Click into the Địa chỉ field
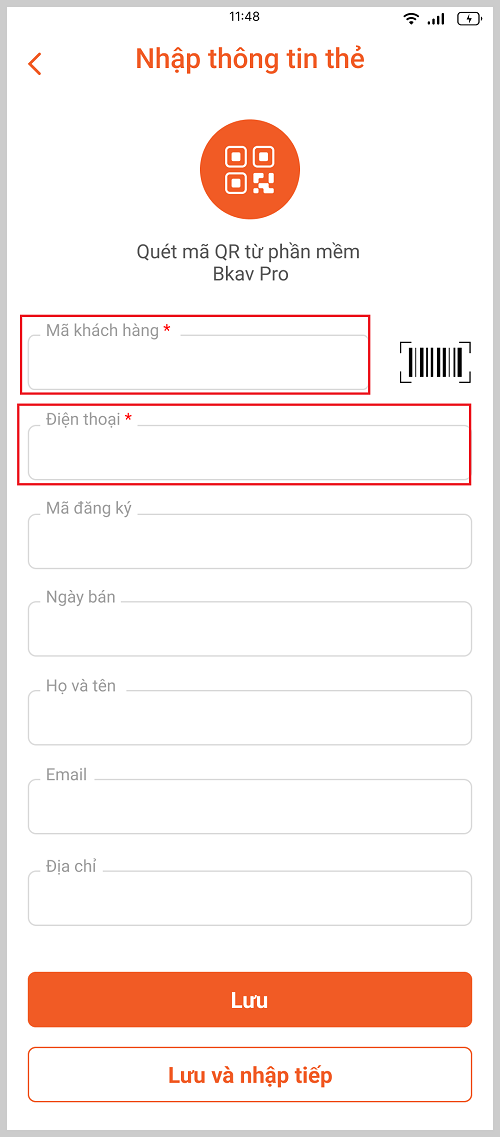The height and width of the screenshot is (1137, 500). [250, 898]
